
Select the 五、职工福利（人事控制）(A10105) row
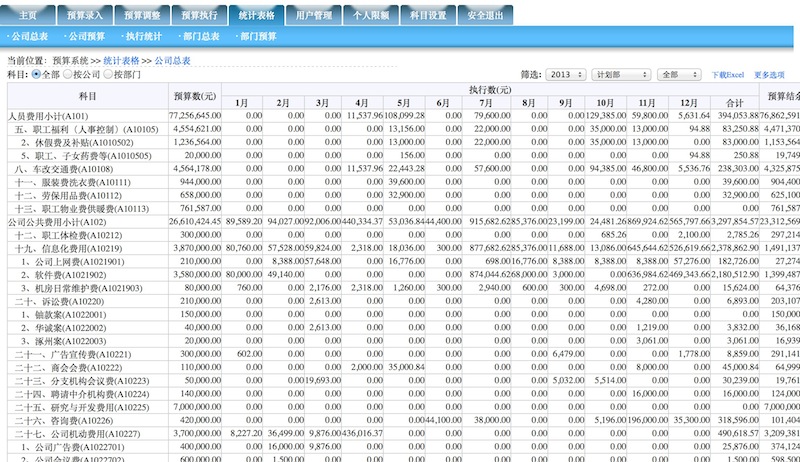coord(87,130)
